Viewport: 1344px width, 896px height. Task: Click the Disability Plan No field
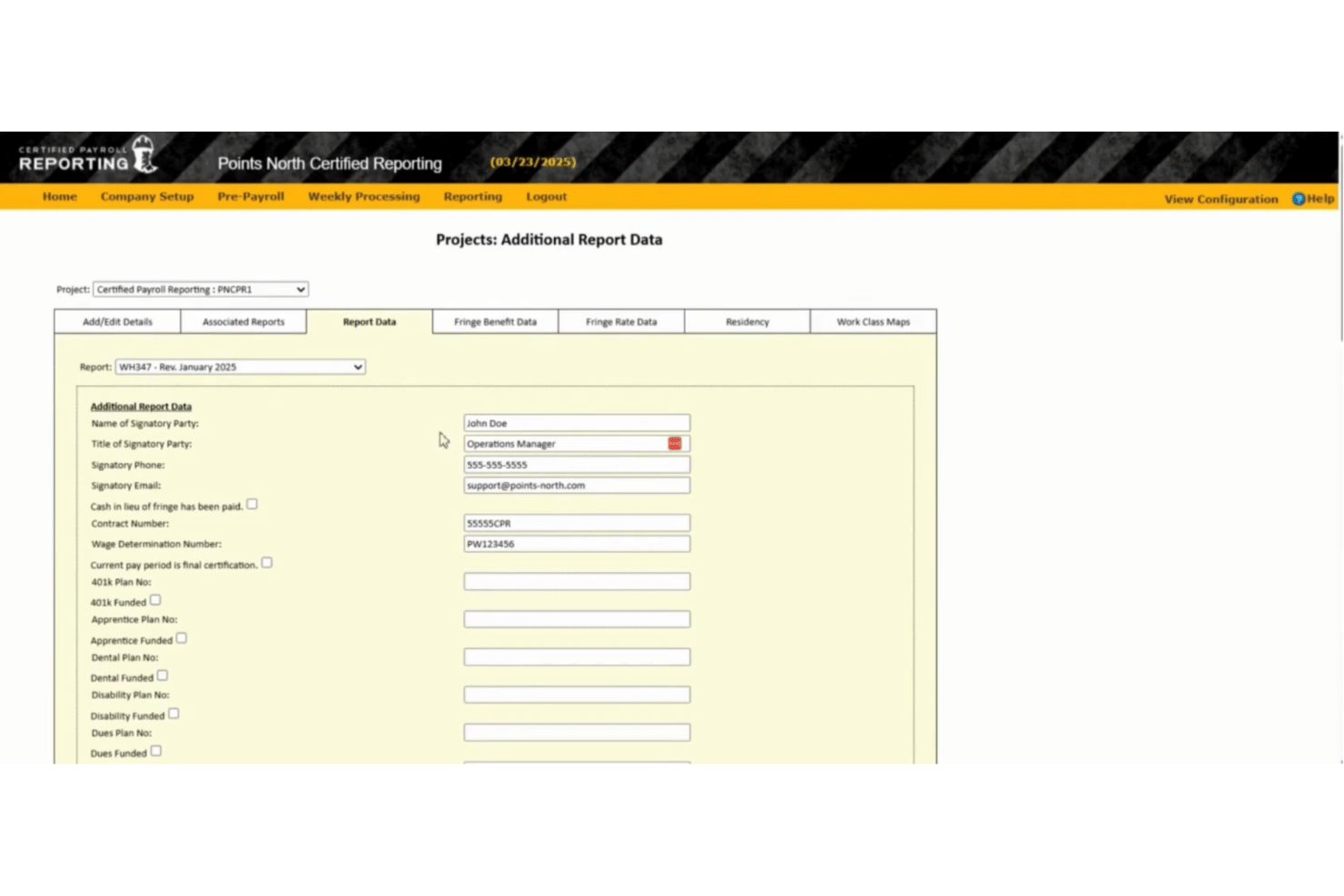click(x=577, y=694)
